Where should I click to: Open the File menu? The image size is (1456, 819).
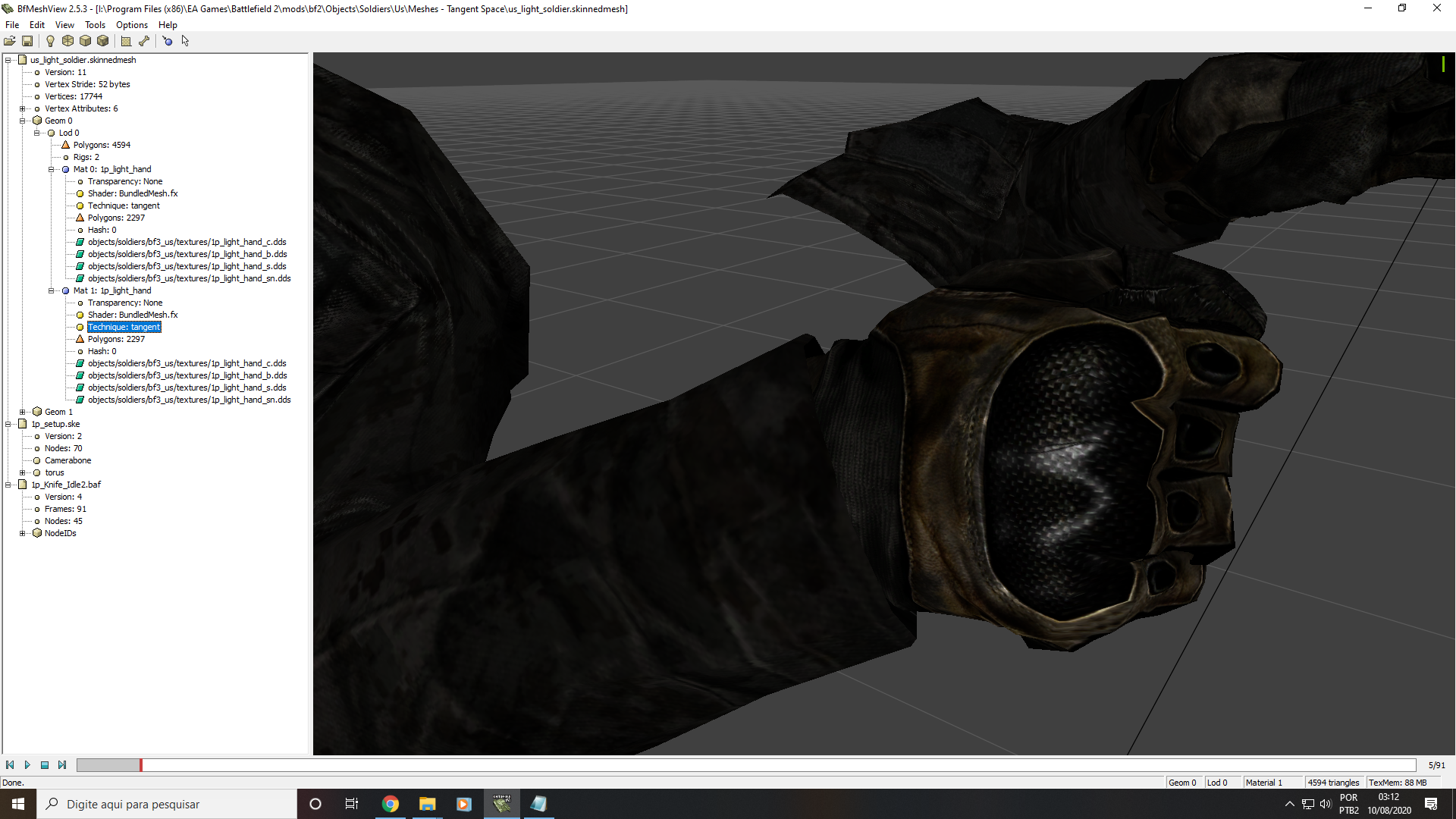(12, 25)
